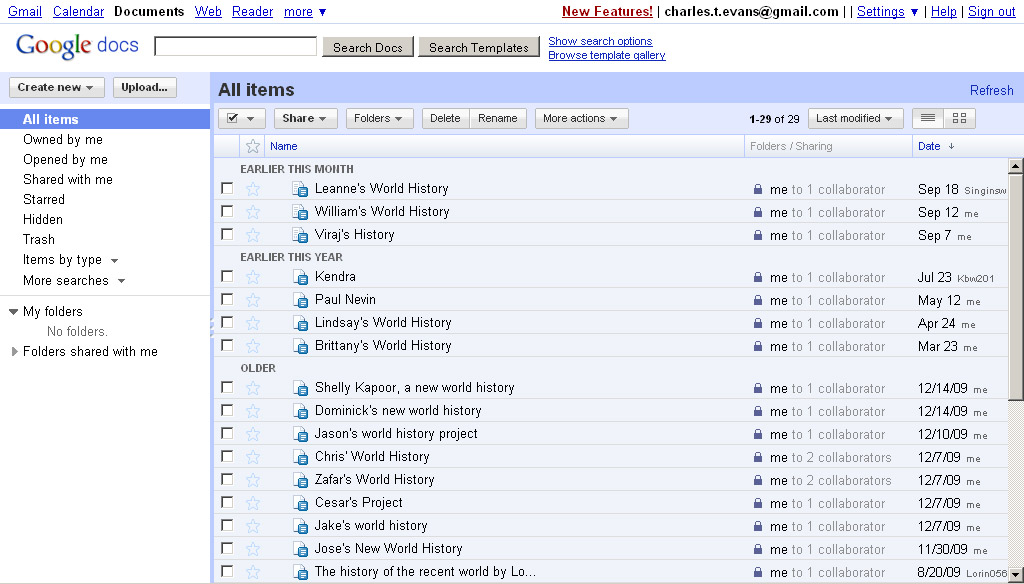Viewport: 1024px width, 584px height.
Task: Click the Rename button
Action: [498, 118]
